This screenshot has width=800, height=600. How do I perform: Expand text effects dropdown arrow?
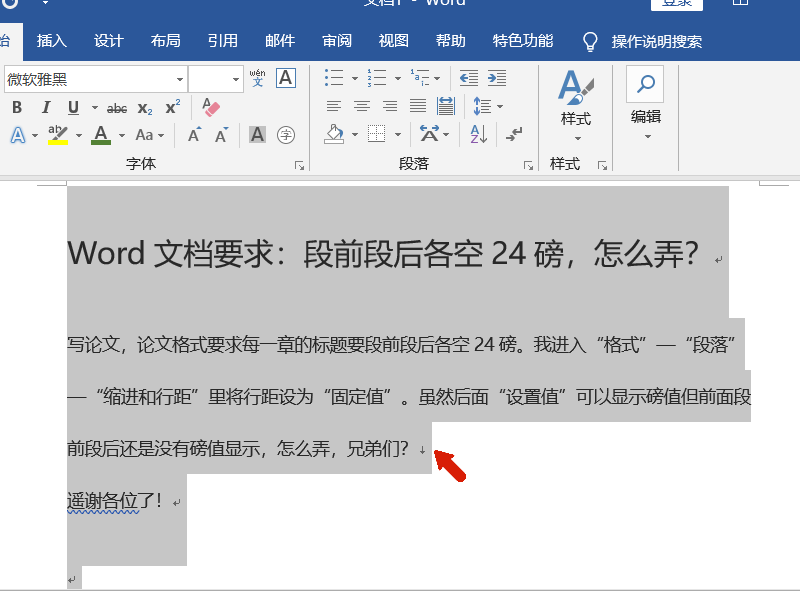click(35, 135)
